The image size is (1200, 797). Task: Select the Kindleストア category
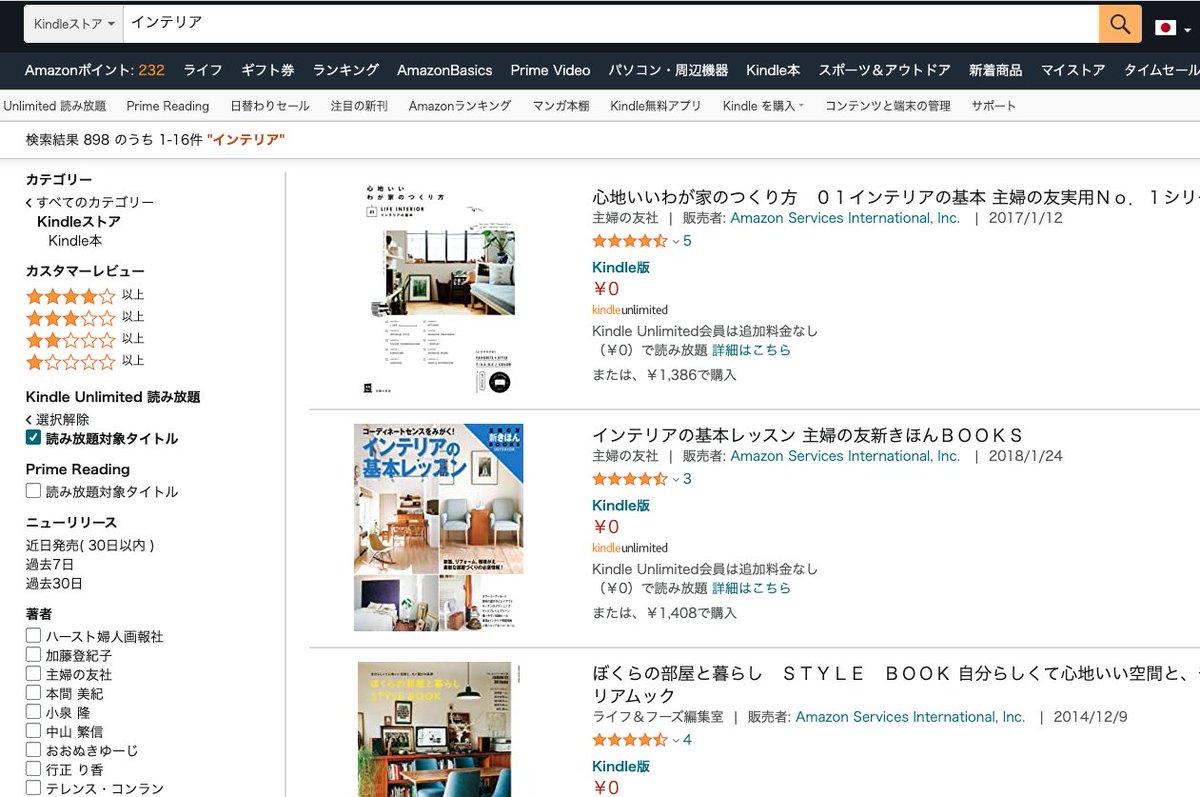click(x=79, y=222)
